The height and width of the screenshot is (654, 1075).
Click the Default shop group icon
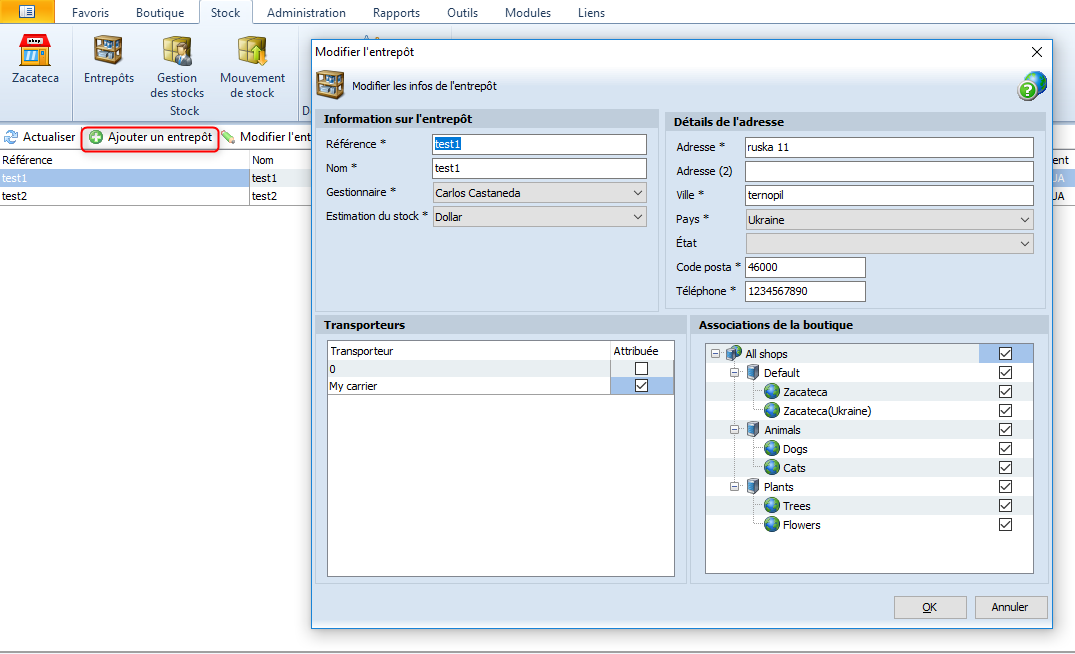click(x=753, y=373)
